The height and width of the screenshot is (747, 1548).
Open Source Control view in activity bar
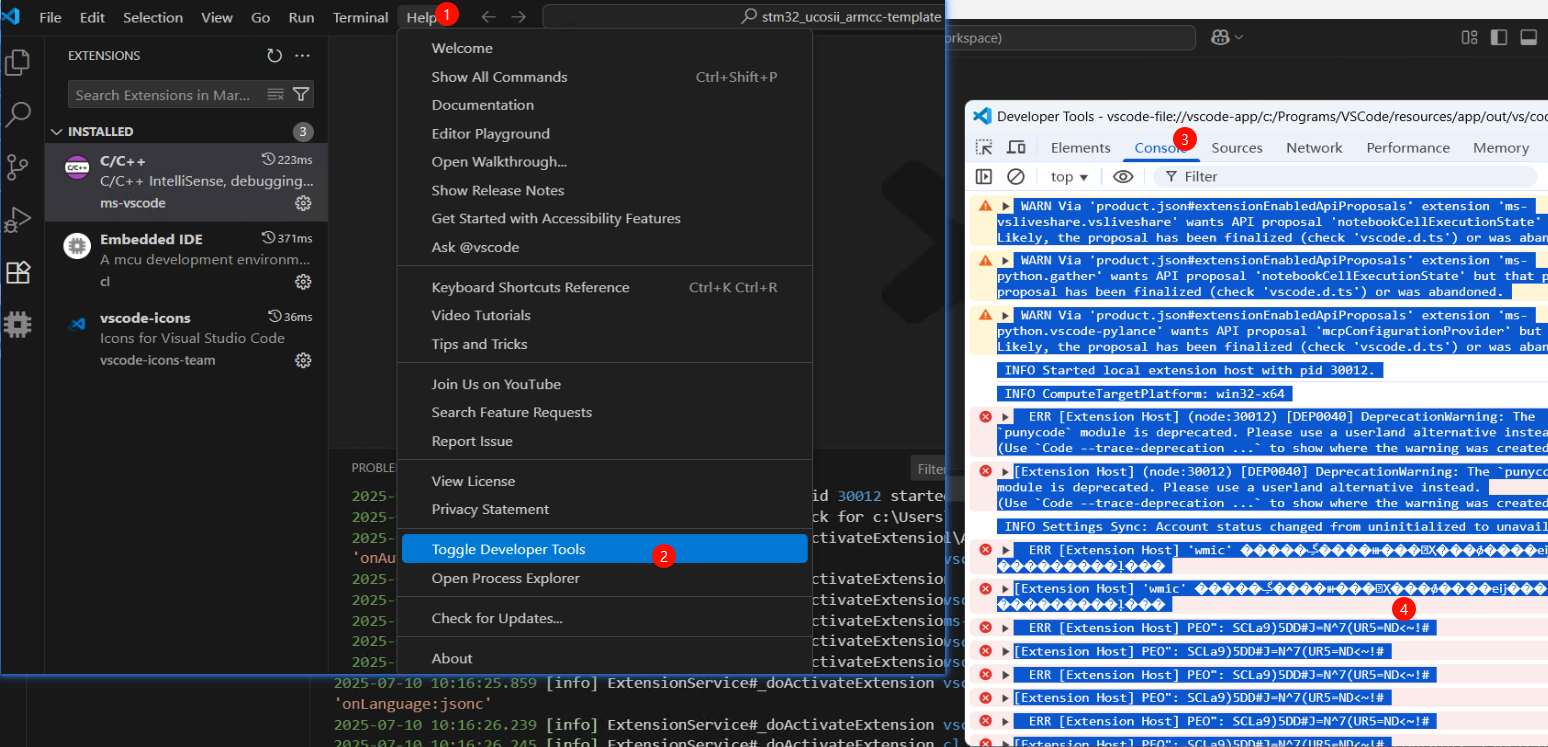(x=18, y=167)
